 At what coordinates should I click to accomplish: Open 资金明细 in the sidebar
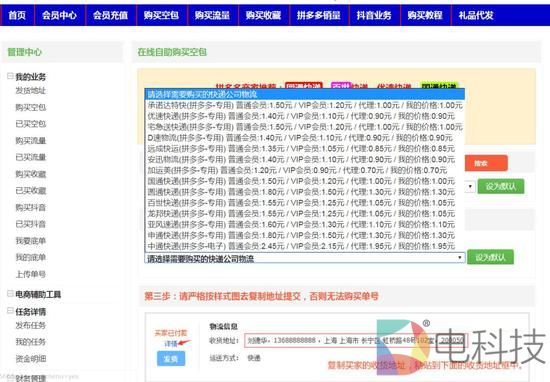31,358
